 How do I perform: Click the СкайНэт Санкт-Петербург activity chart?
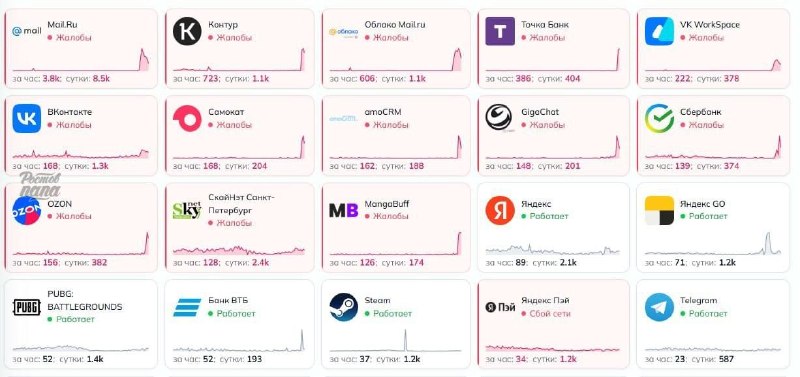(x=239, y=249)
